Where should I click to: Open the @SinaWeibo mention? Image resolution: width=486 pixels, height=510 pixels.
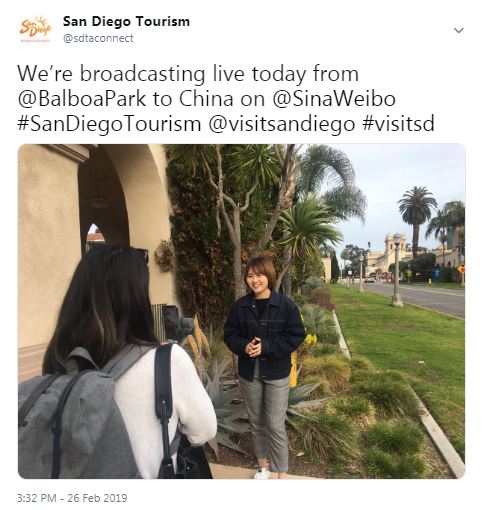point(334,98)
